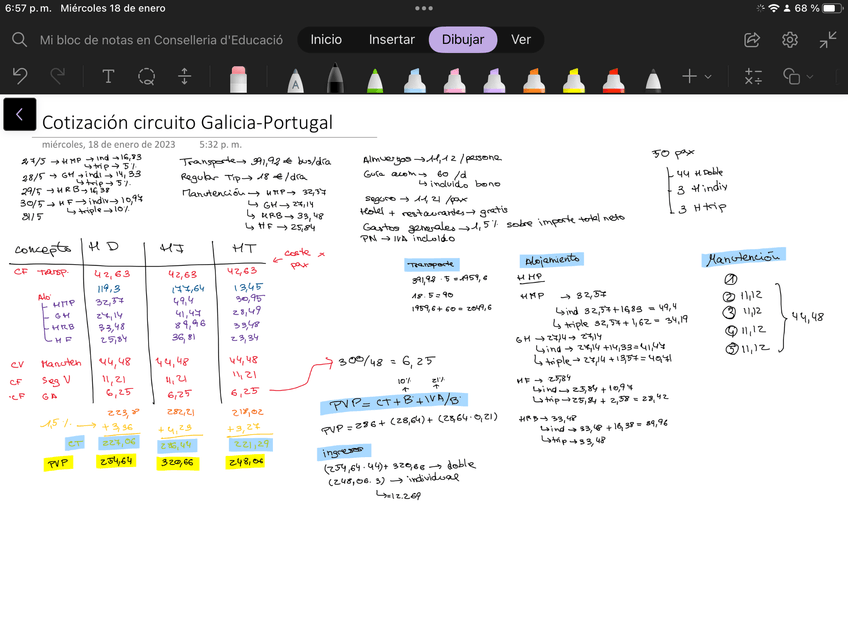This screenshot has height=636, width=848.
Task: Choose the white-tip pen
Action: 653,80
